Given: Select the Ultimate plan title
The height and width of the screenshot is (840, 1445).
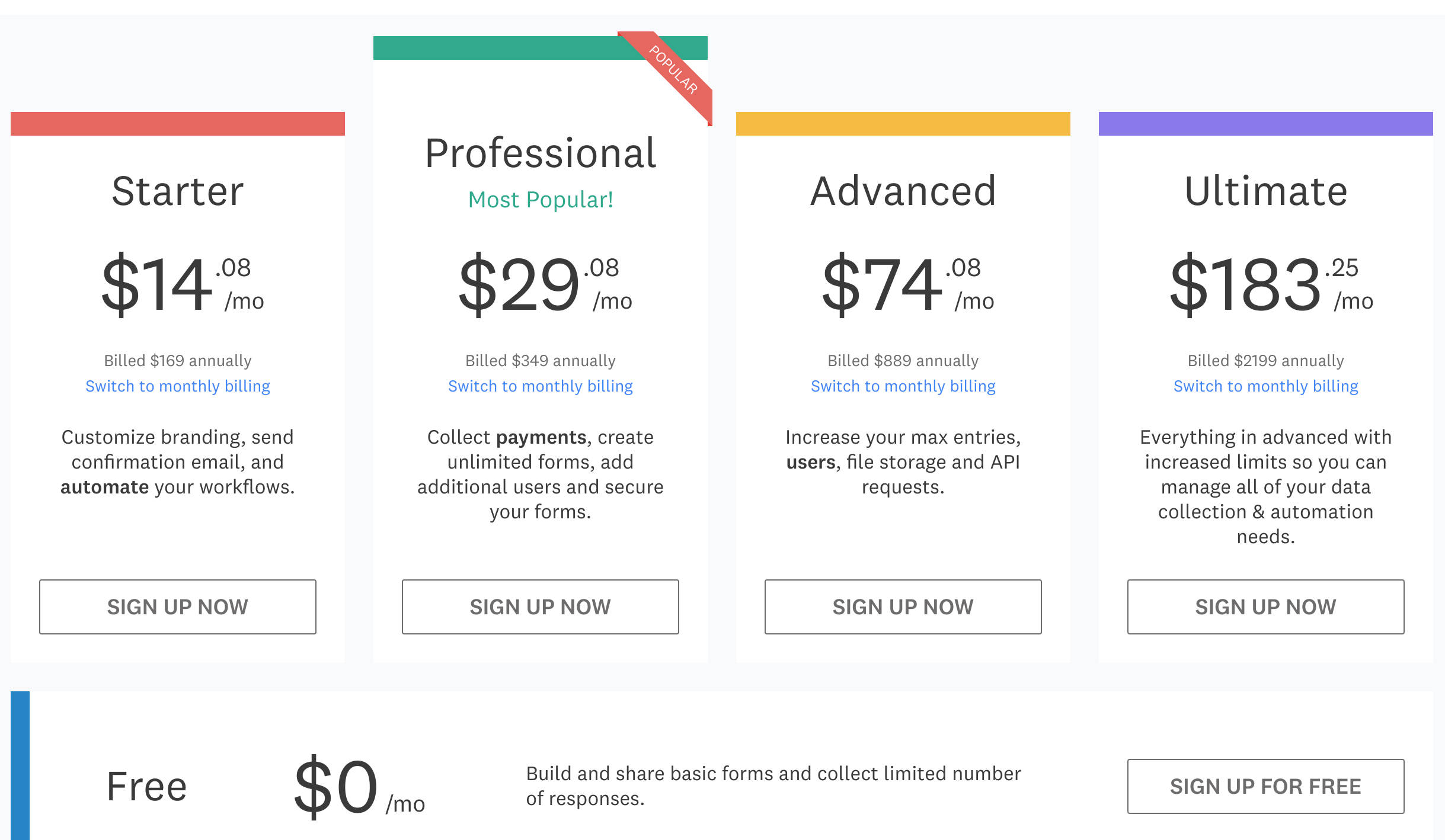Looking at the screenshot, I should click(x=1265, y=191).
